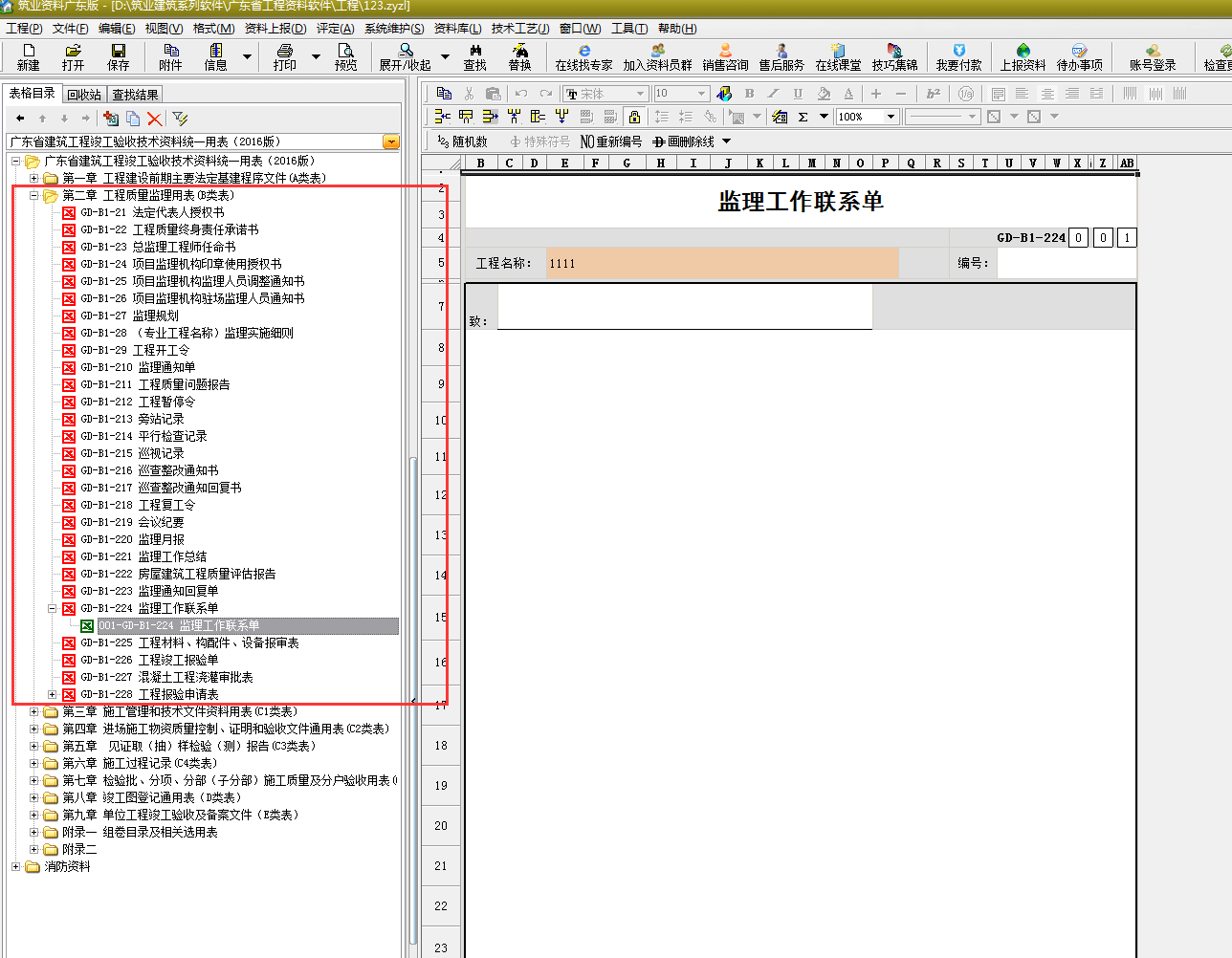The height and width of the screenshot is (958, 1232).
Task: Select GD-B1-220 监理月报 in tree
Action: (132, 539)
